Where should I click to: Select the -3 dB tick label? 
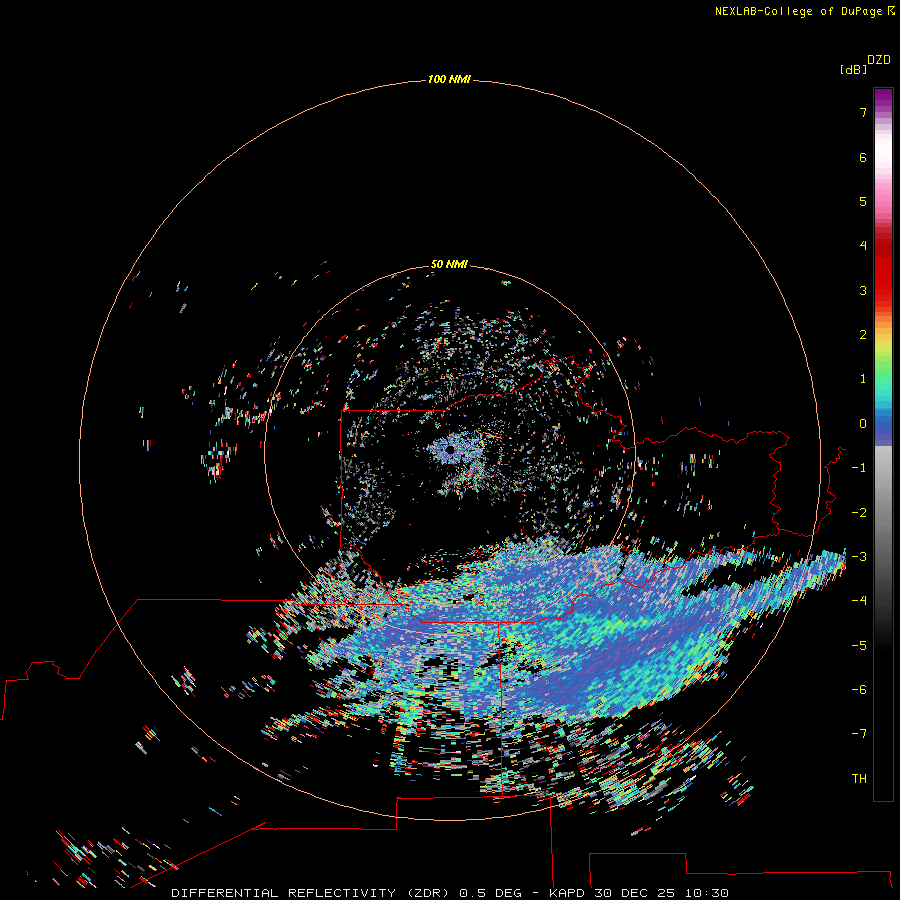(859, 557)
